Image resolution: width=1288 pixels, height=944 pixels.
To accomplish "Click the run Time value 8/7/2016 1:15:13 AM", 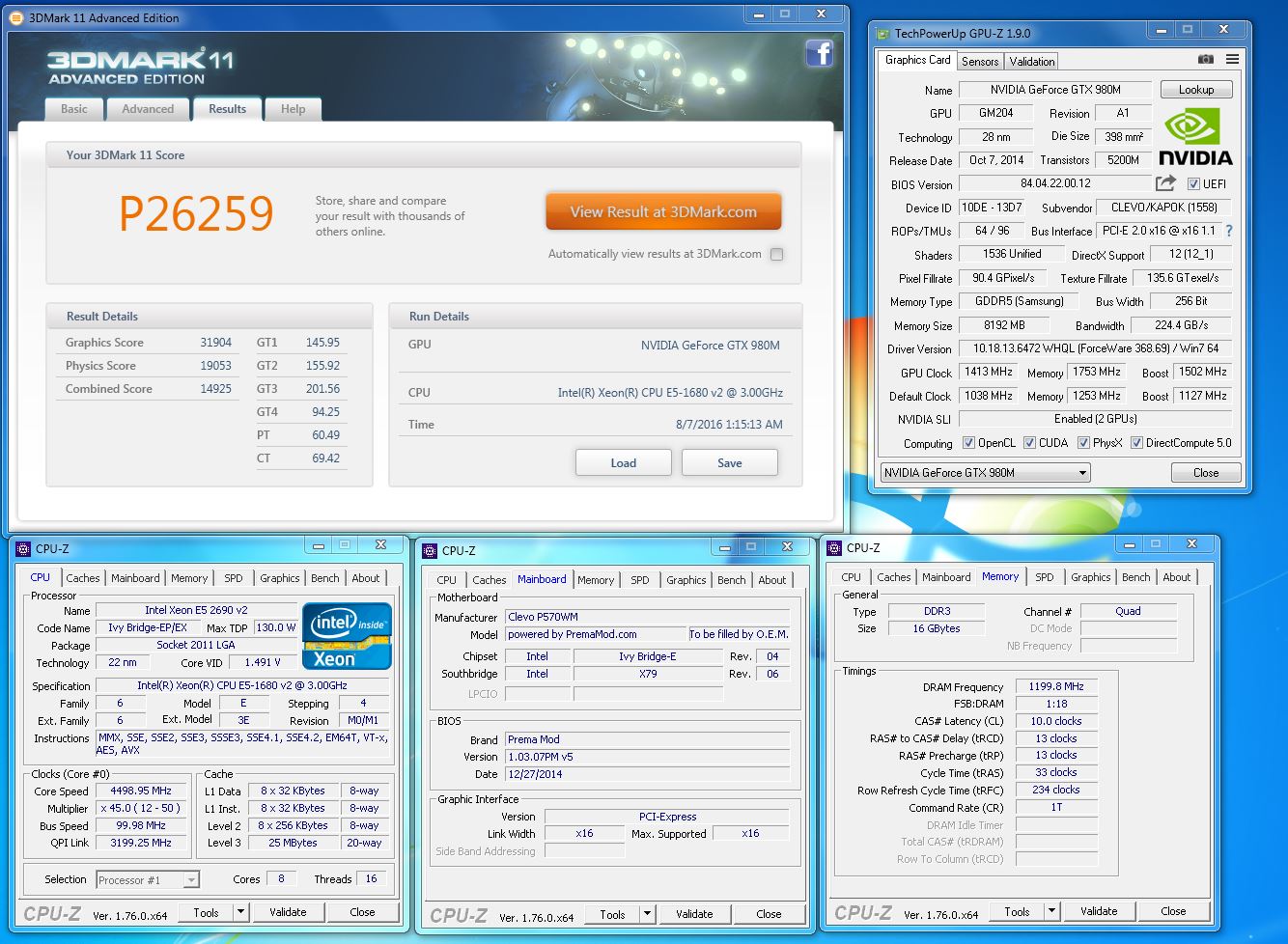I will click(x=729, y=425).
